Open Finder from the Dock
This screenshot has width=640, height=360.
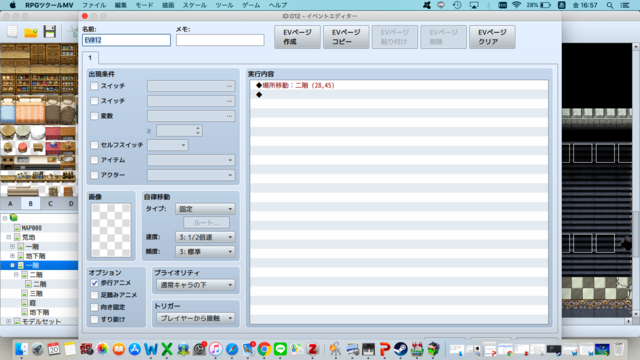click(x=21, y=349)
